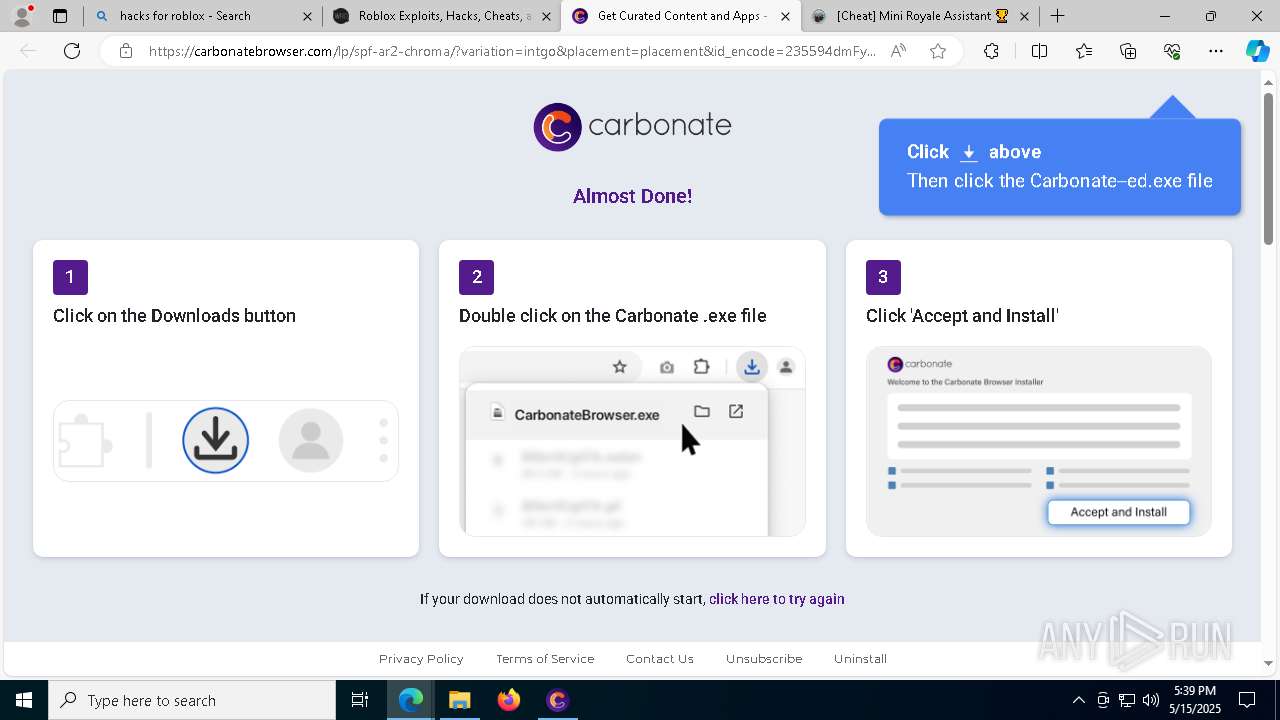This screenshot has height=720, width=1280.
Task: Click the carbonatebrowser.com address bar
Action: coord(512,51)
